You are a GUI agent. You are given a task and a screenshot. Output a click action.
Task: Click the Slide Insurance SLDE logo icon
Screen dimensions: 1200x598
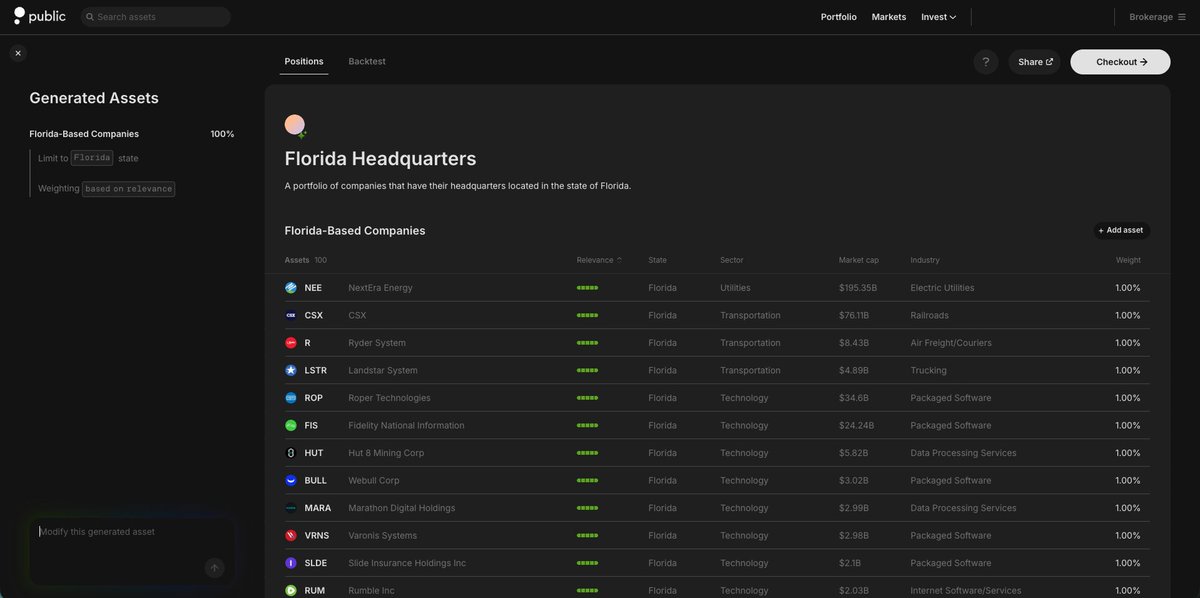(x=291, y=563)
